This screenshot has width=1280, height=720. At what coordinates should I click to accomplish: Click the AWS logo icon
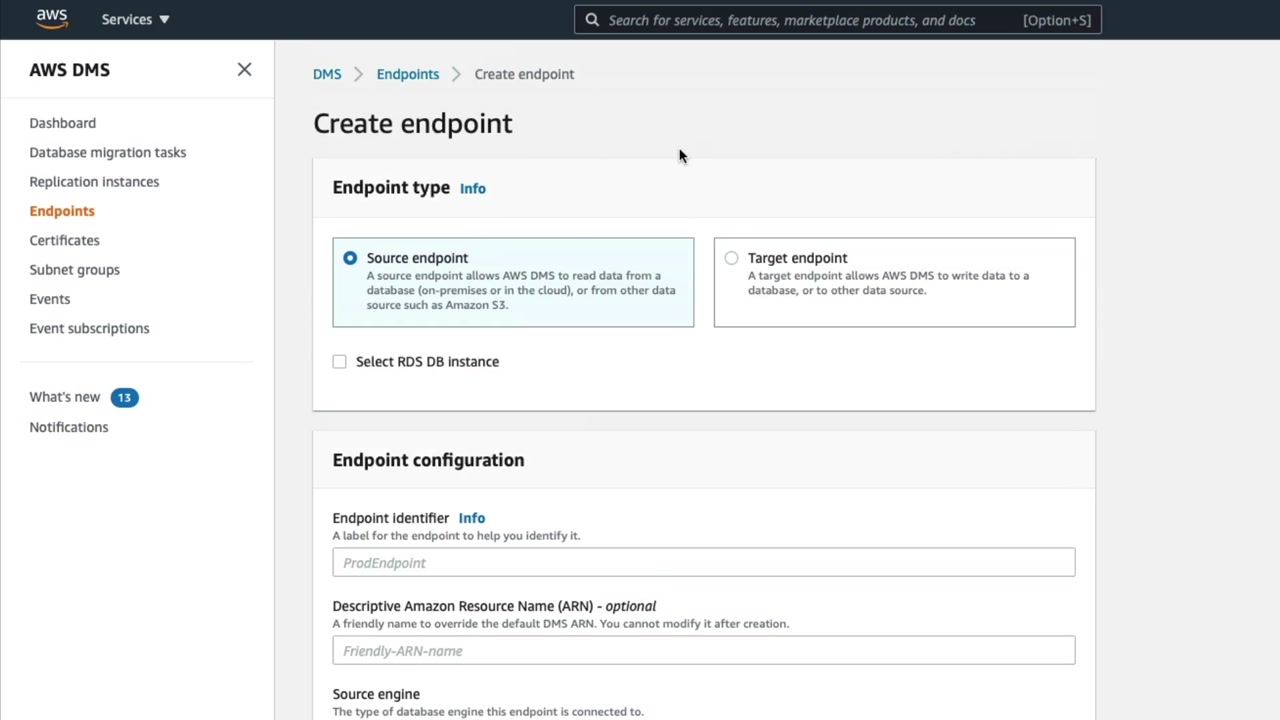click(51, 19)
